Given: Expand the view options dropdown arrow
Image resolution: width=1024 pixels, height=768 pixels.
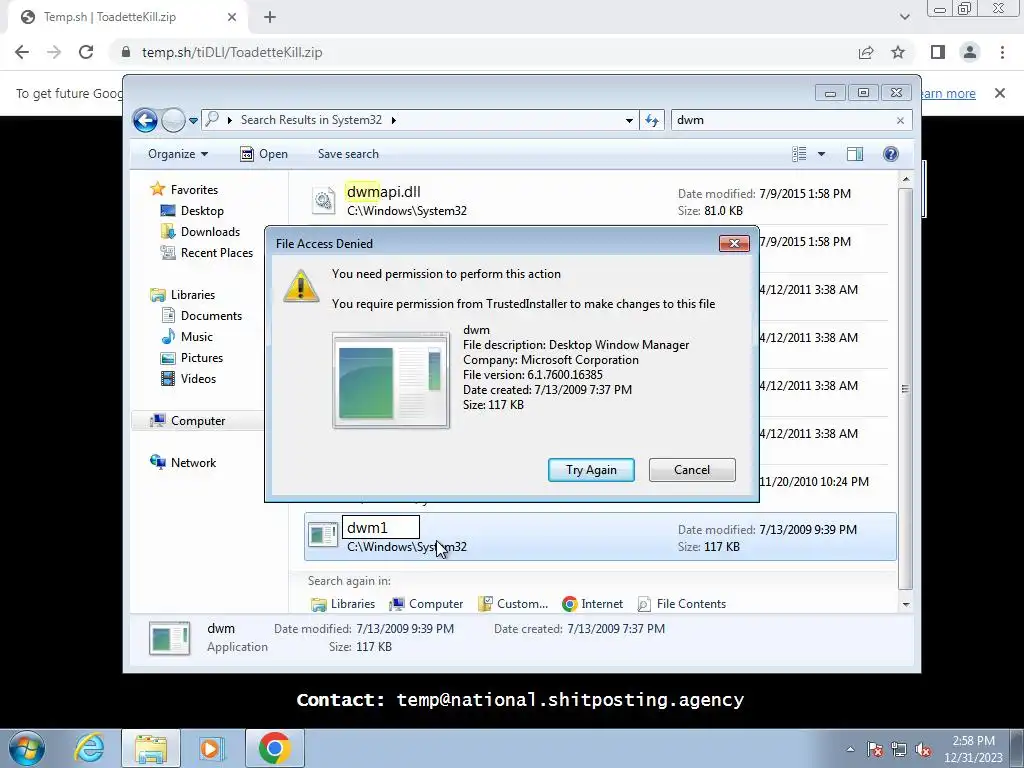Looking at the screenshot, I should click(x=822, y=154).
